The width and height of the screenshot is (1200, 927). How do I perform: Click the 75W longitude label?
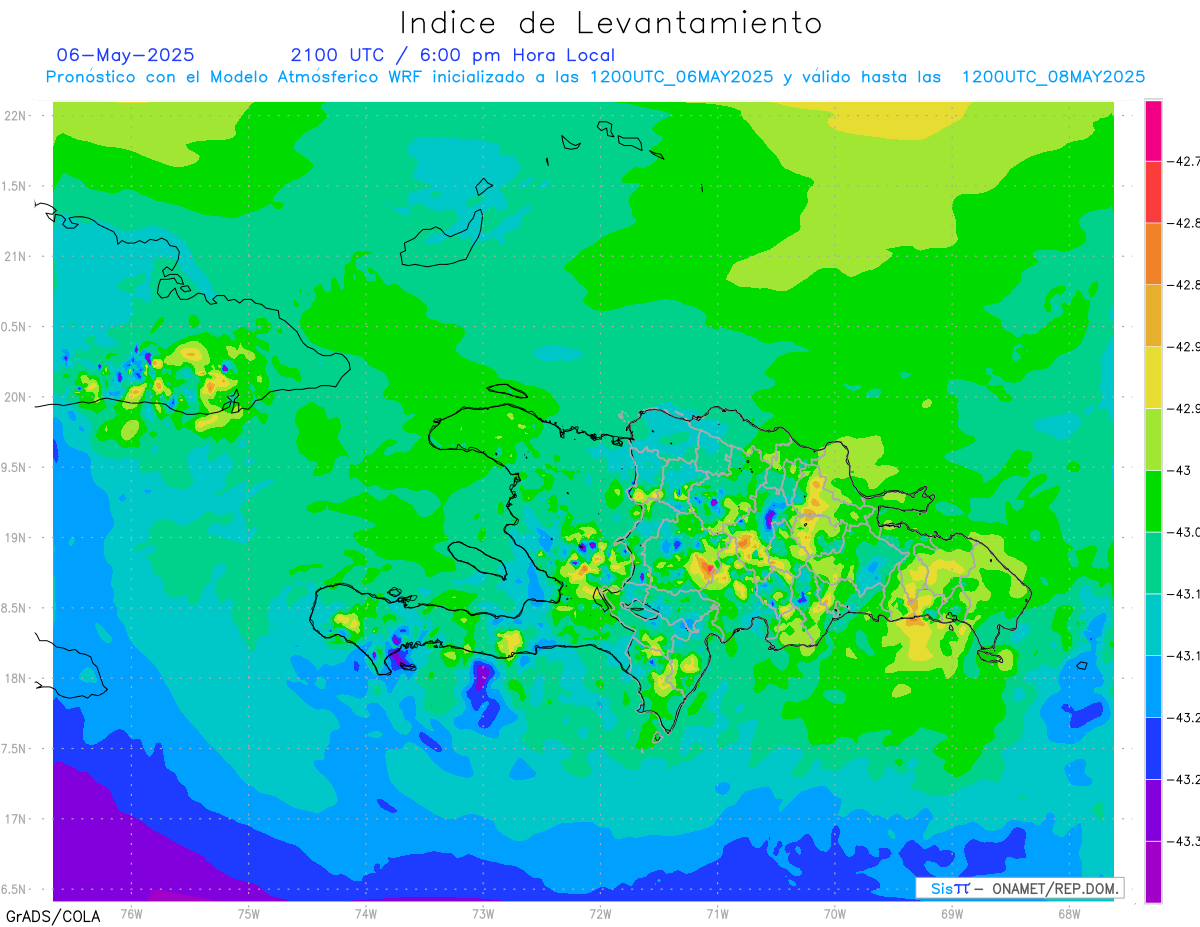[249, 913]
